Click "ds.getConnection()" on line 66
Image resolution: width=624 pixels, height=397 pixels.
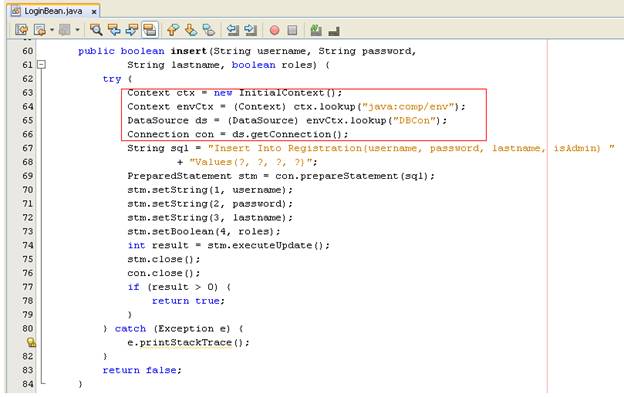pos(287,134)
